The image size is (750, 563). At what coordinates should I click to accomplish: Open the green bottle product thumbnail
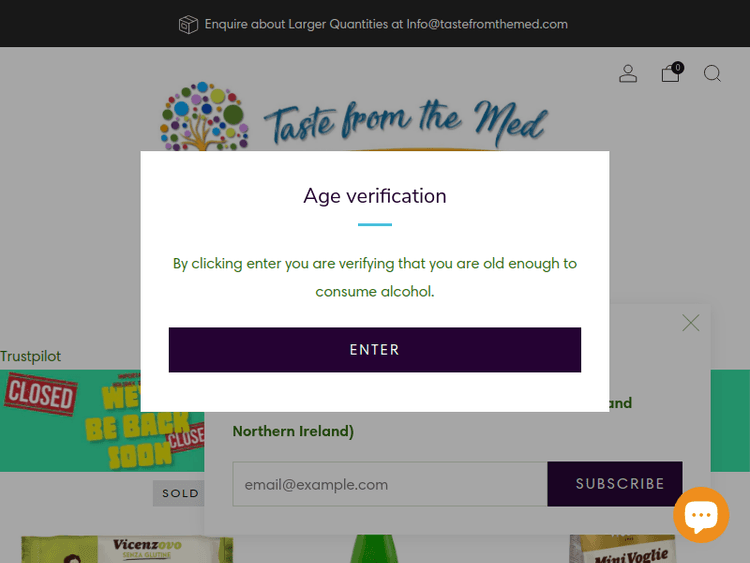tap(374, 549)
